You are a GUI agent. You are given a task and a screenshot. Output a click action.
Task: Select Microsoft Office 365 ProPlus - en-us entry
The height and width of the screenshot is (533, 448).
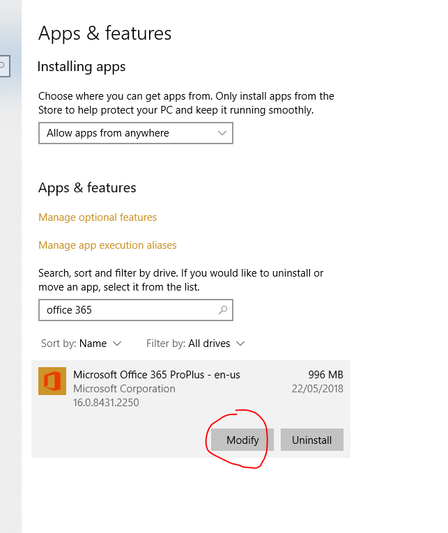click(191, 409)
